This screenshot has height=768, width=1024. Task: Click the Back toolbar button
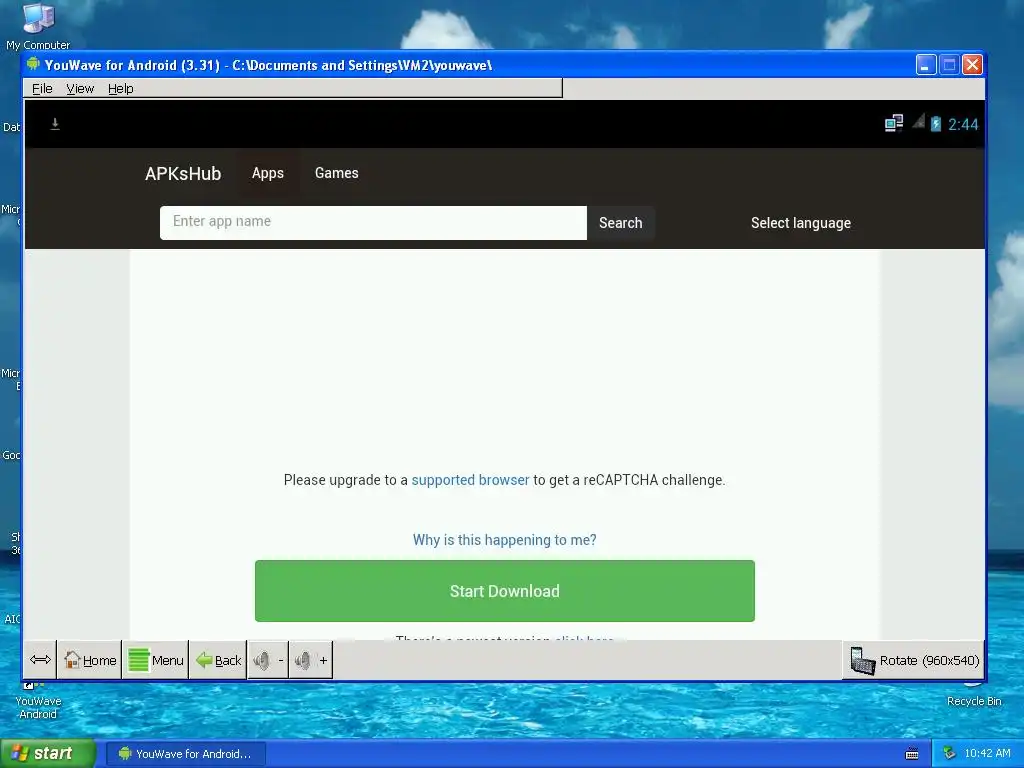point(218,660)
